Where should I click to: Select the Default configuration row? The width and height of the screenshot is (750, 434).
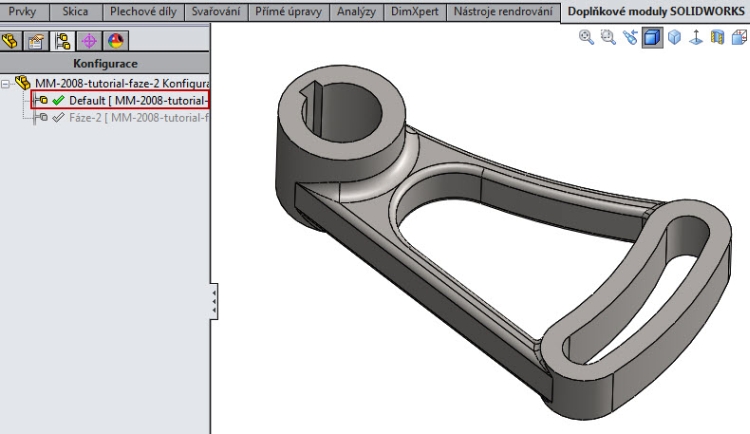pos(120,100)
